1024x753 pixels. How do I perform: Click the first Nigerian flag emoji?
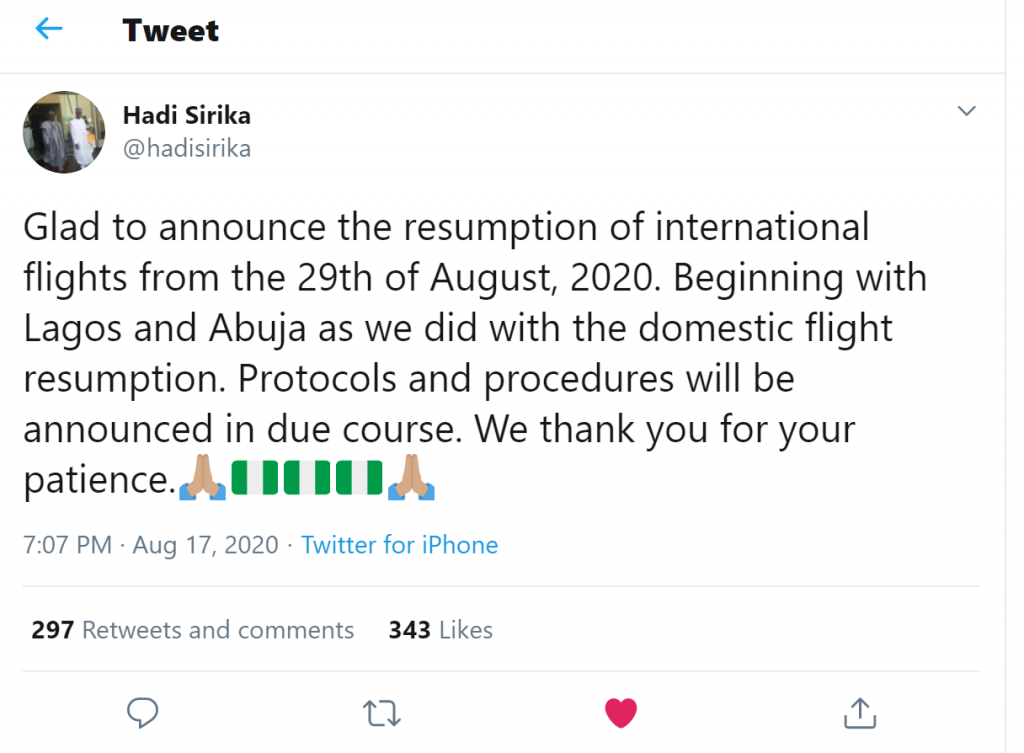point(255,479)
